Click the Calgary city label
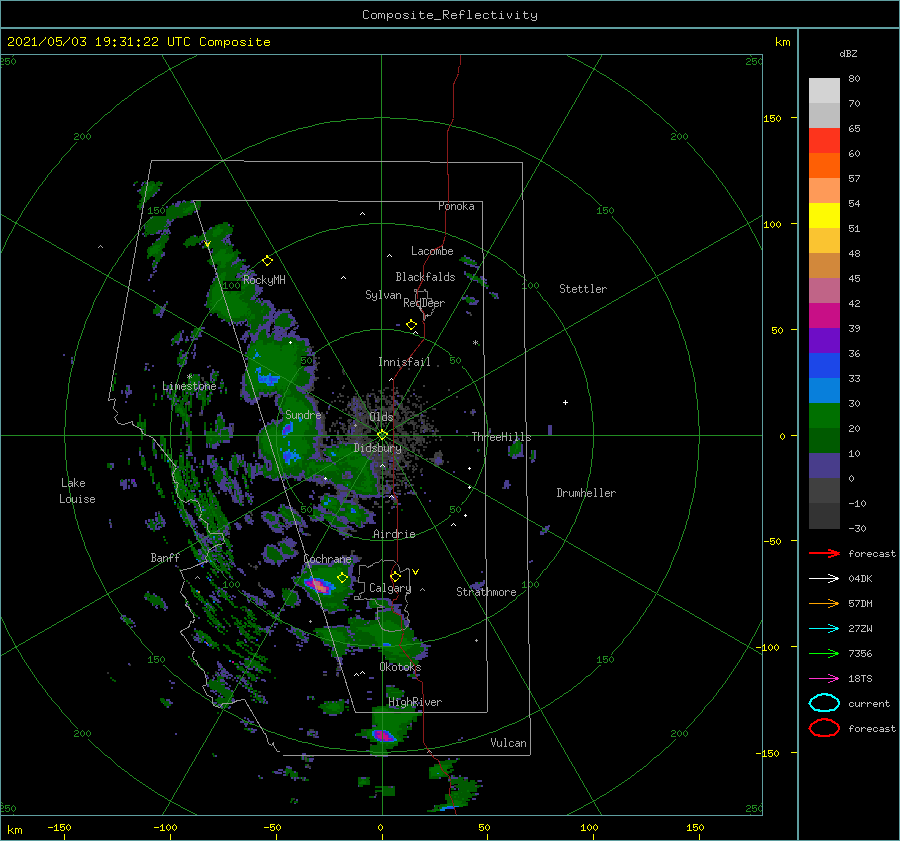This screenshot has width=900, height=841. pyautogui.click(x=390, y=588)
